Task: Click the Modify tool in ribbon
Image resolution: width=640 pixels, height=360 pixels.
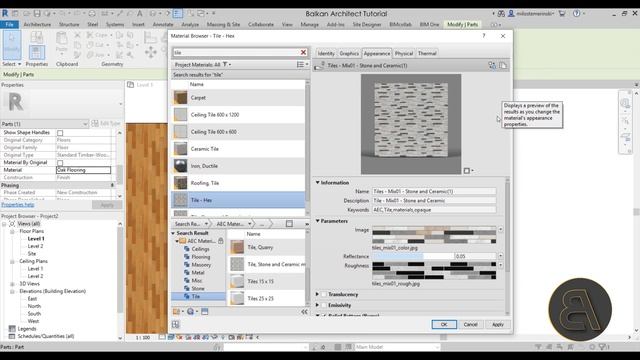Action: (12, 45)
